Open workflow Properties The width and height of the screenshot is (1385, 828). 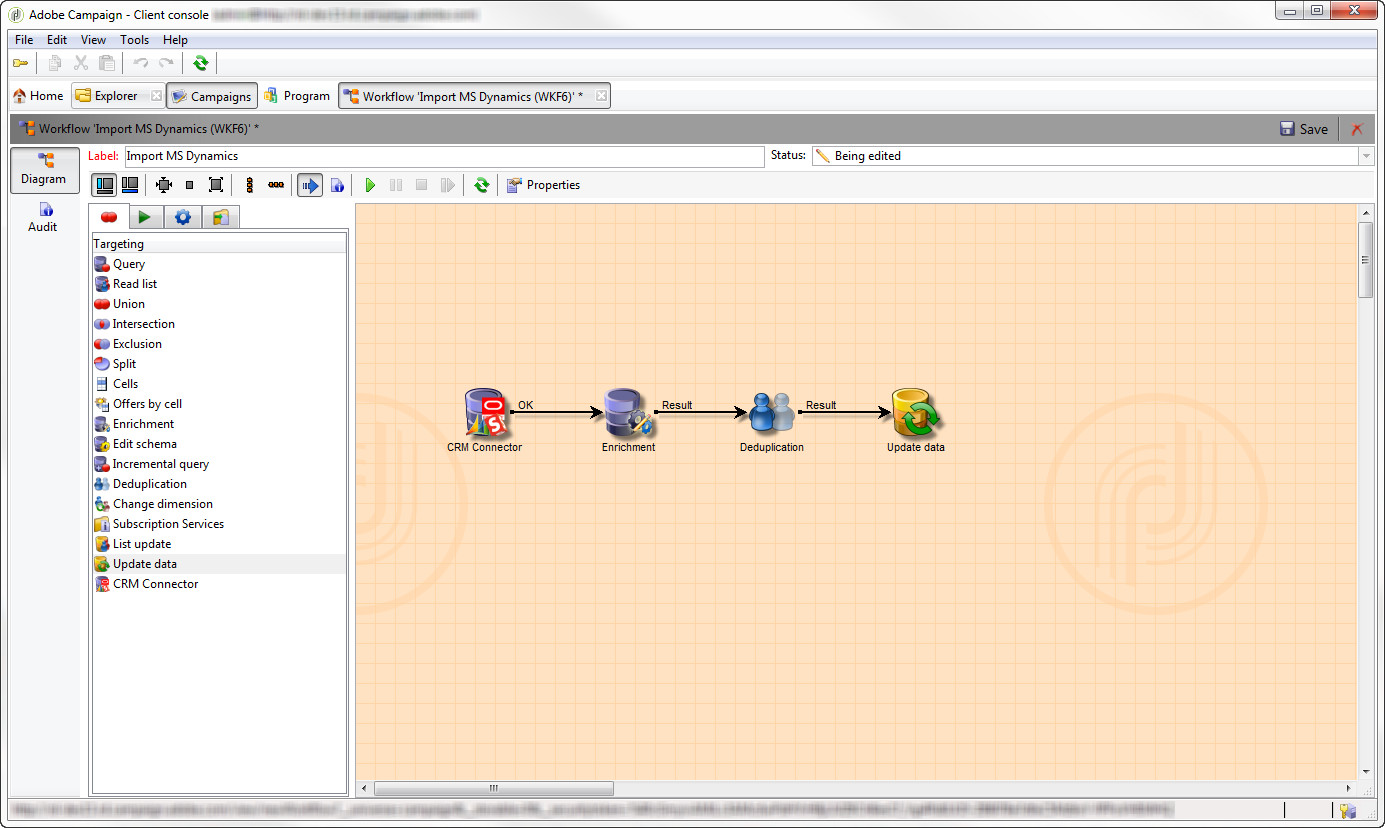click(543, 185)
